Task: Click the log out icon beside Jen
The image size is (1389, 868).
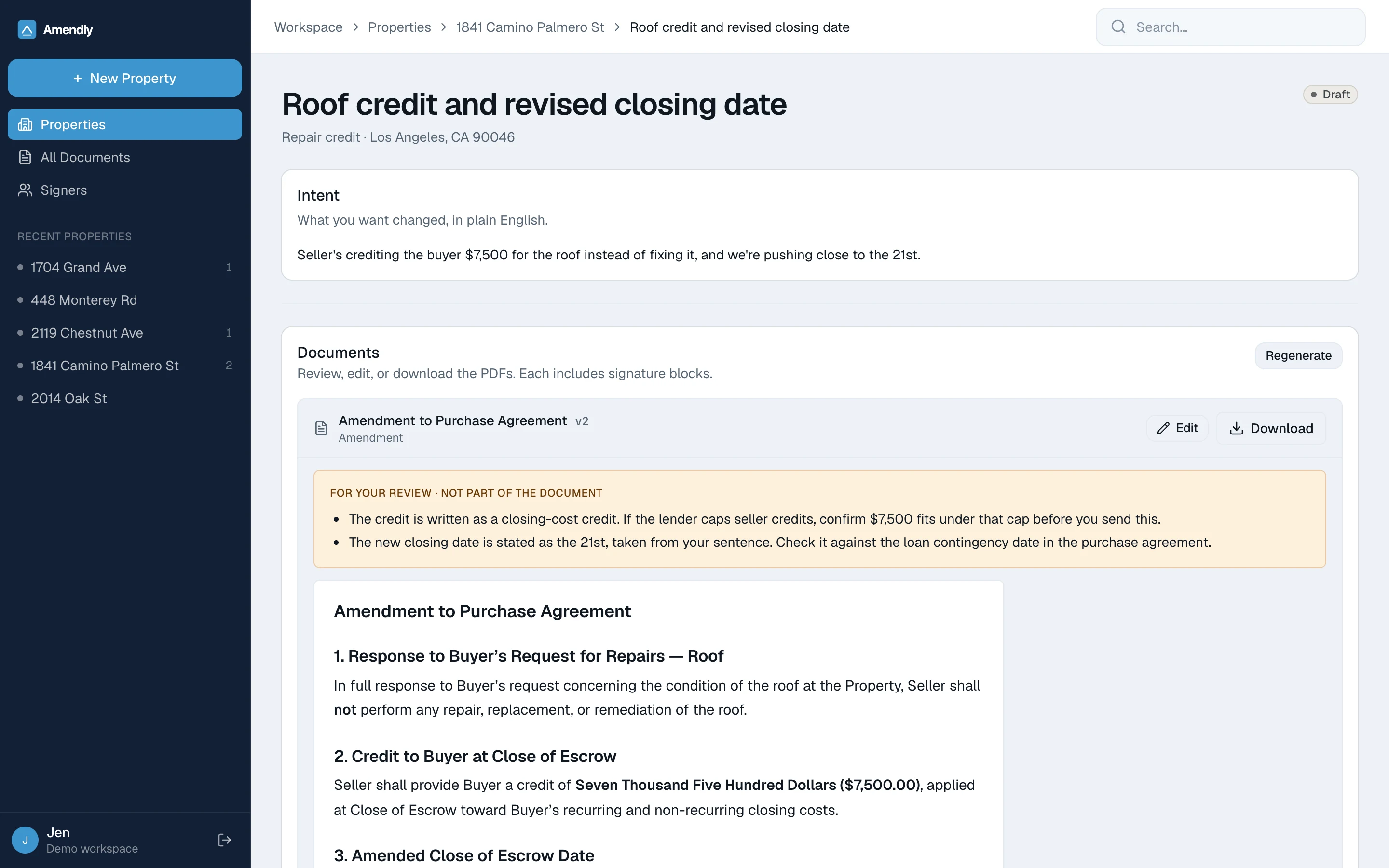Action: click(224, 840)
